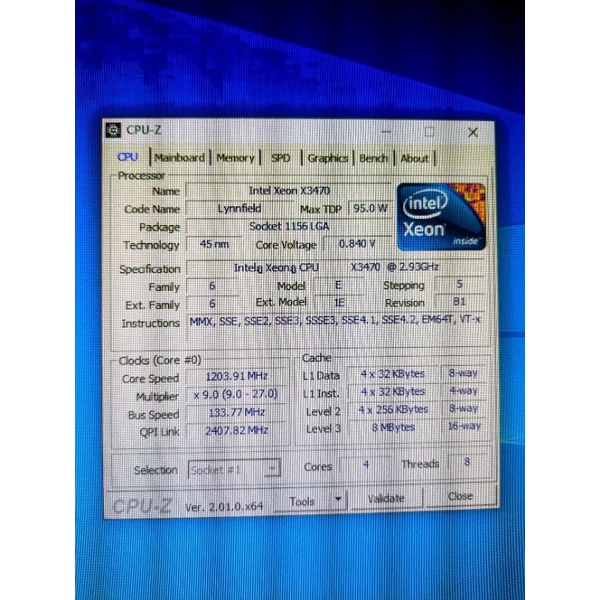The width and height of the screenshot is (600, 600).
Task: Open the Memory tab
Action: [x=235, y=157]
